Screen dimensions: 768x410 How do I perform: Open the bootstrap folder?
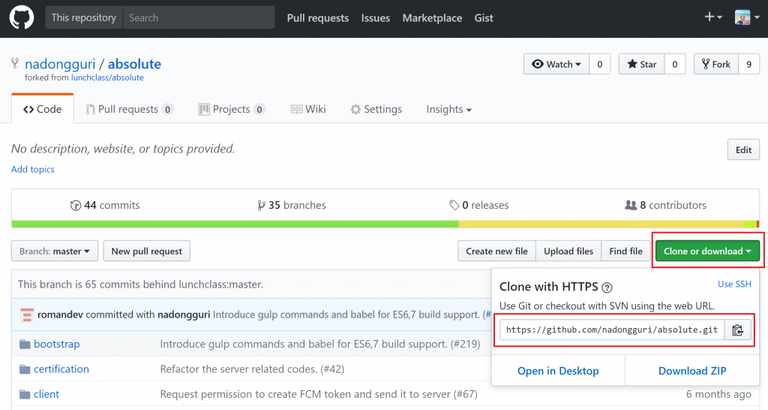pos(56,344)
